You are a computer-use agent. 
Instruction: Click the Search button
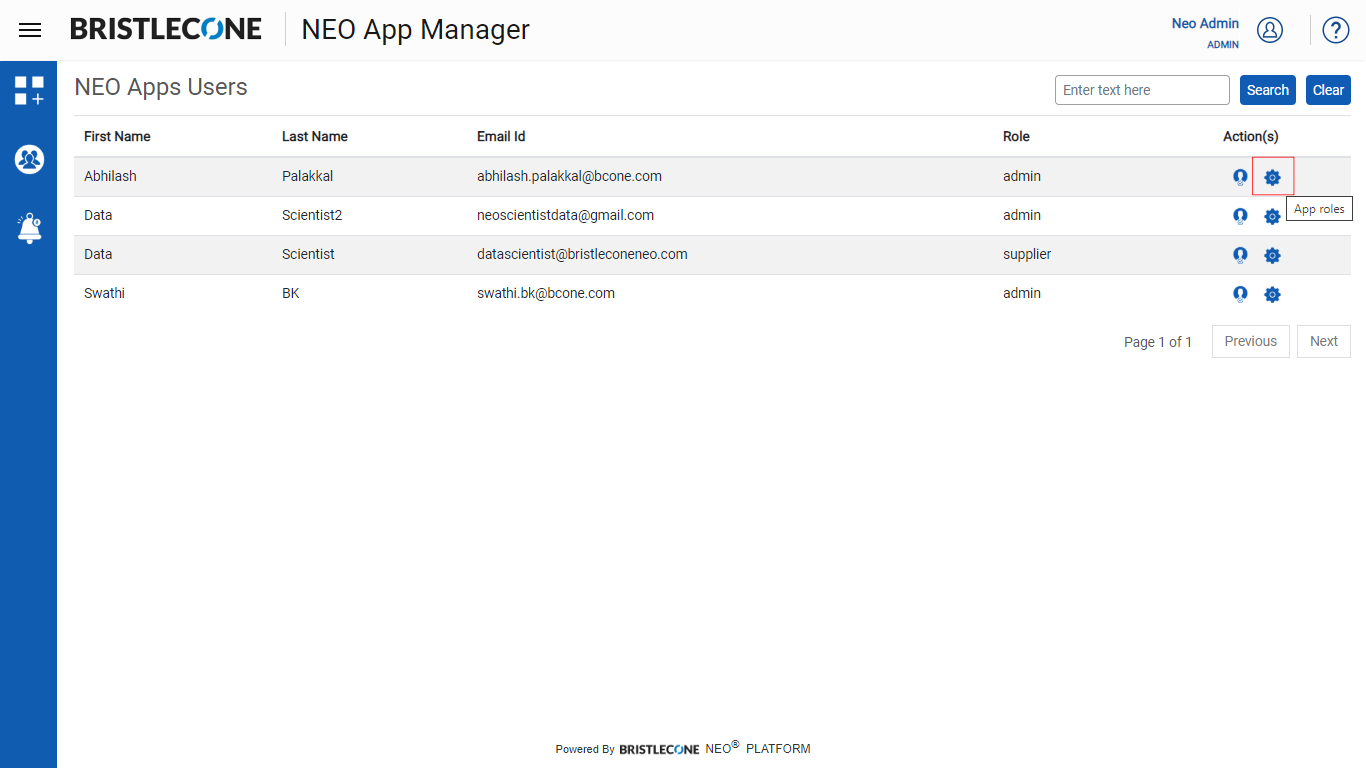point(1268,90)
